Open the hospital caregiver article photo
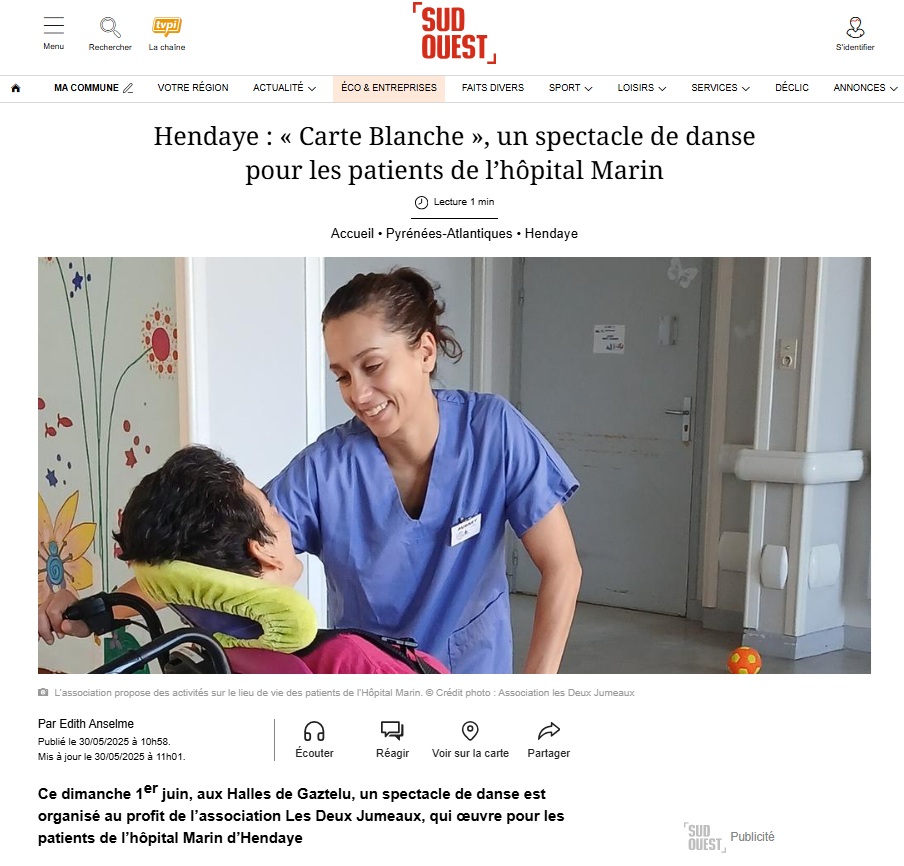This screenshot has height=866, width=904. pos(454,465)
